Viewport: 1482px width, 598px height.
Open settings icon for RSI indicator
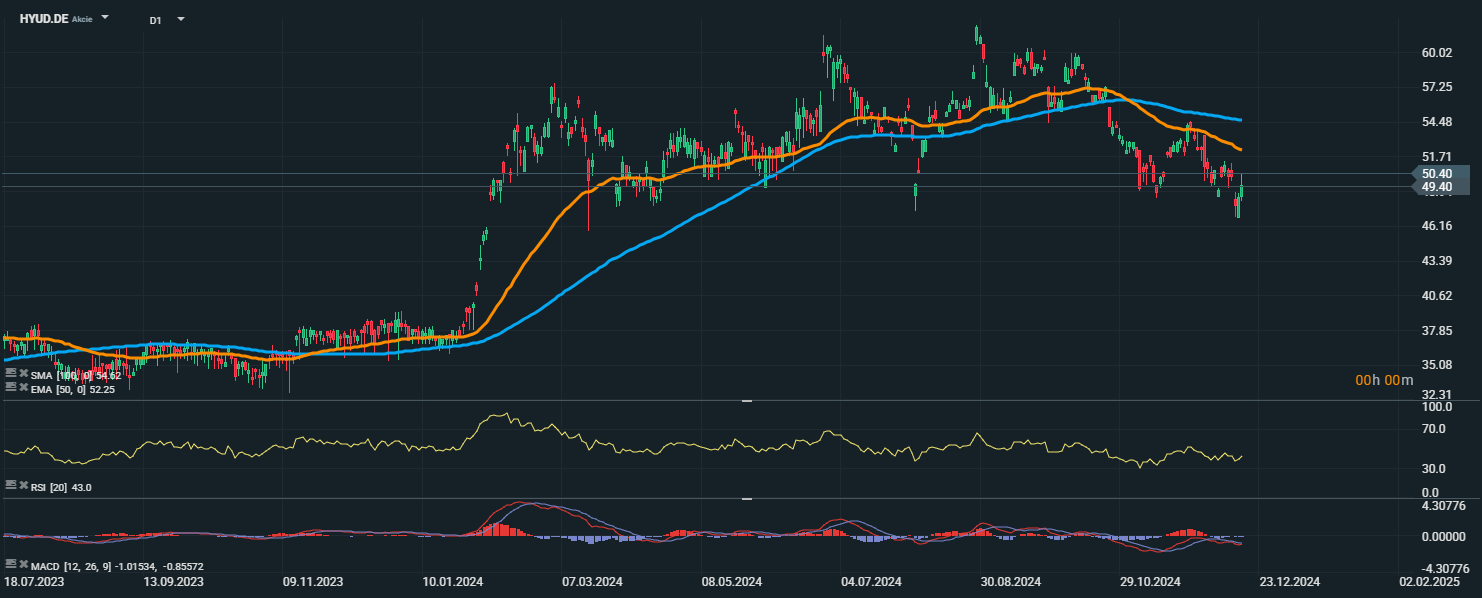click(10, 485)
